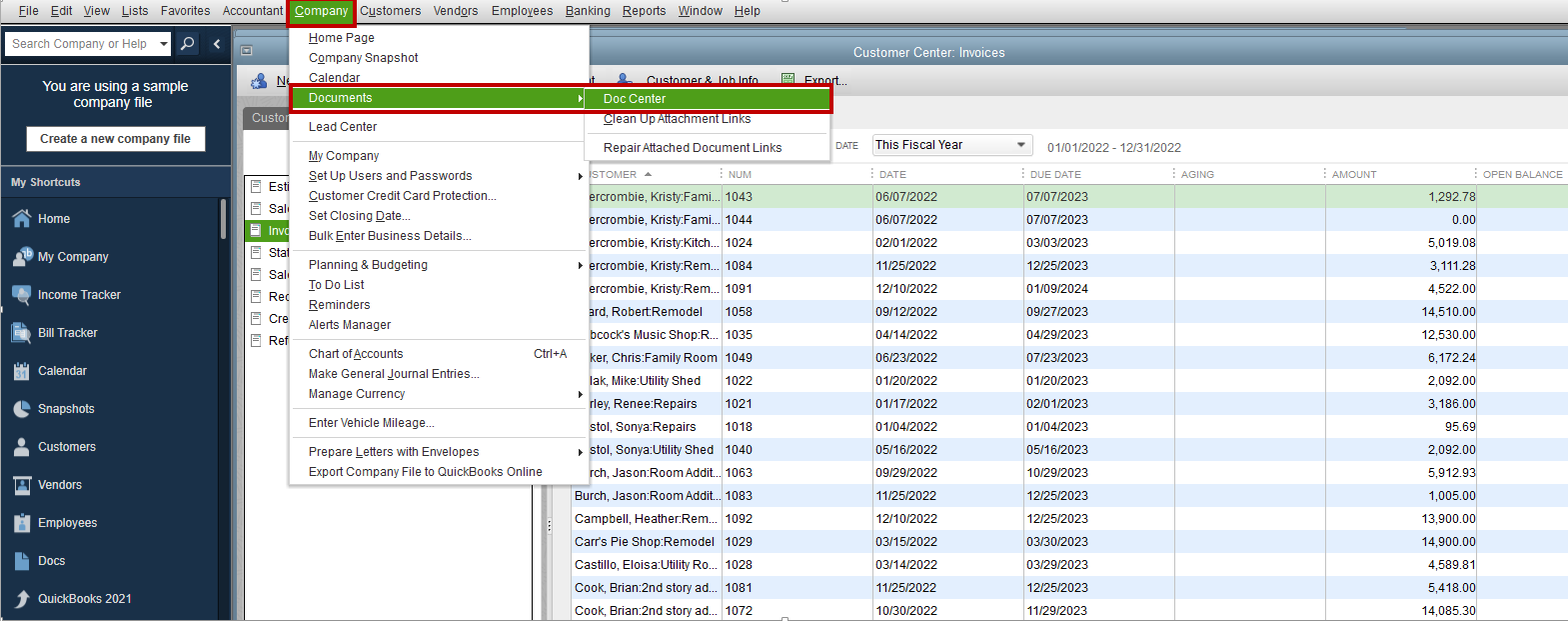Click the new customer toolbar icon
Image resolution: width=1568 pixels, height=621 pixels.
pyautogui.click(x=259, y=81)
